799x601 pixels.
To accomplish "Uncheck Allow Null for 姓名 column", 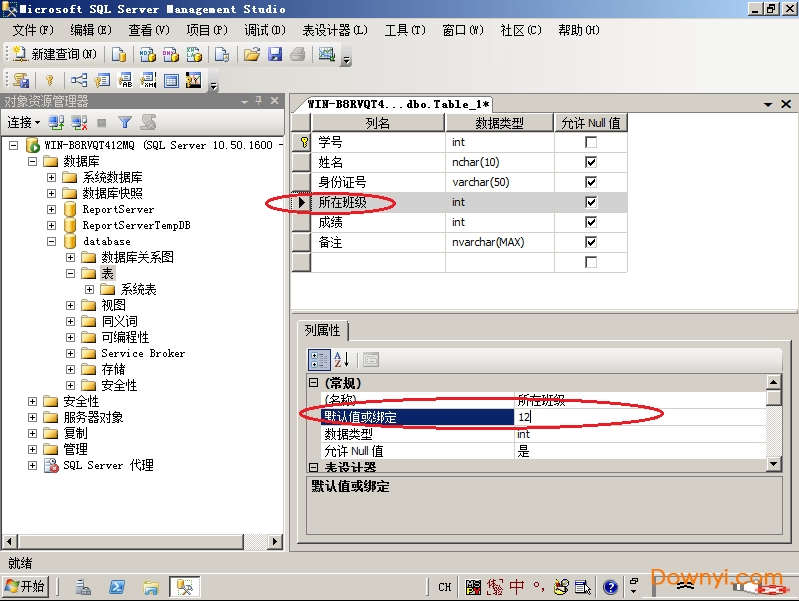I will click(x=591, y=162).
